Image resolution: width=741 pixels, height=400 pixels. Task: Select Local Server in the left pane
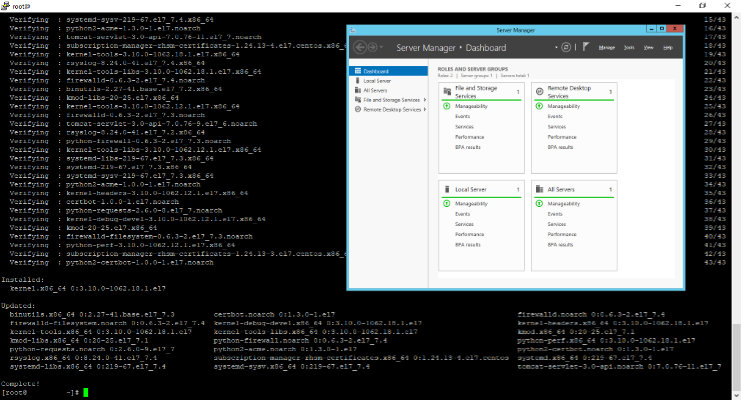pos(377,81)
